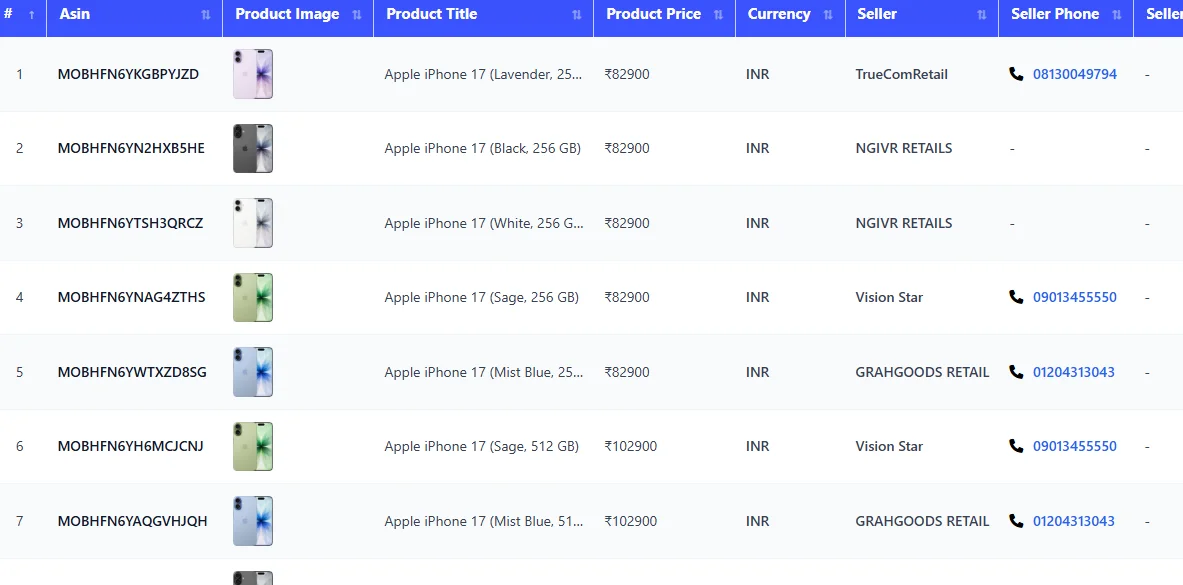Screen dimensions: 1183x585
Task: Select ASIN MOBHFN6YAQGVHJQH
Action: (x=133, y=521)
